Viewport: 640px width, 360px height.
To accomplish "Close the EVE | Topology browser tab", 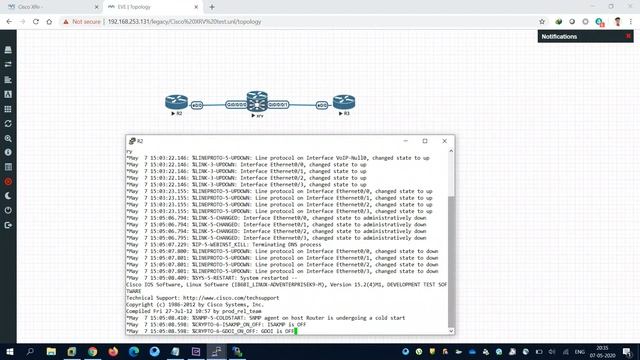I will click(x=196, y=7).
